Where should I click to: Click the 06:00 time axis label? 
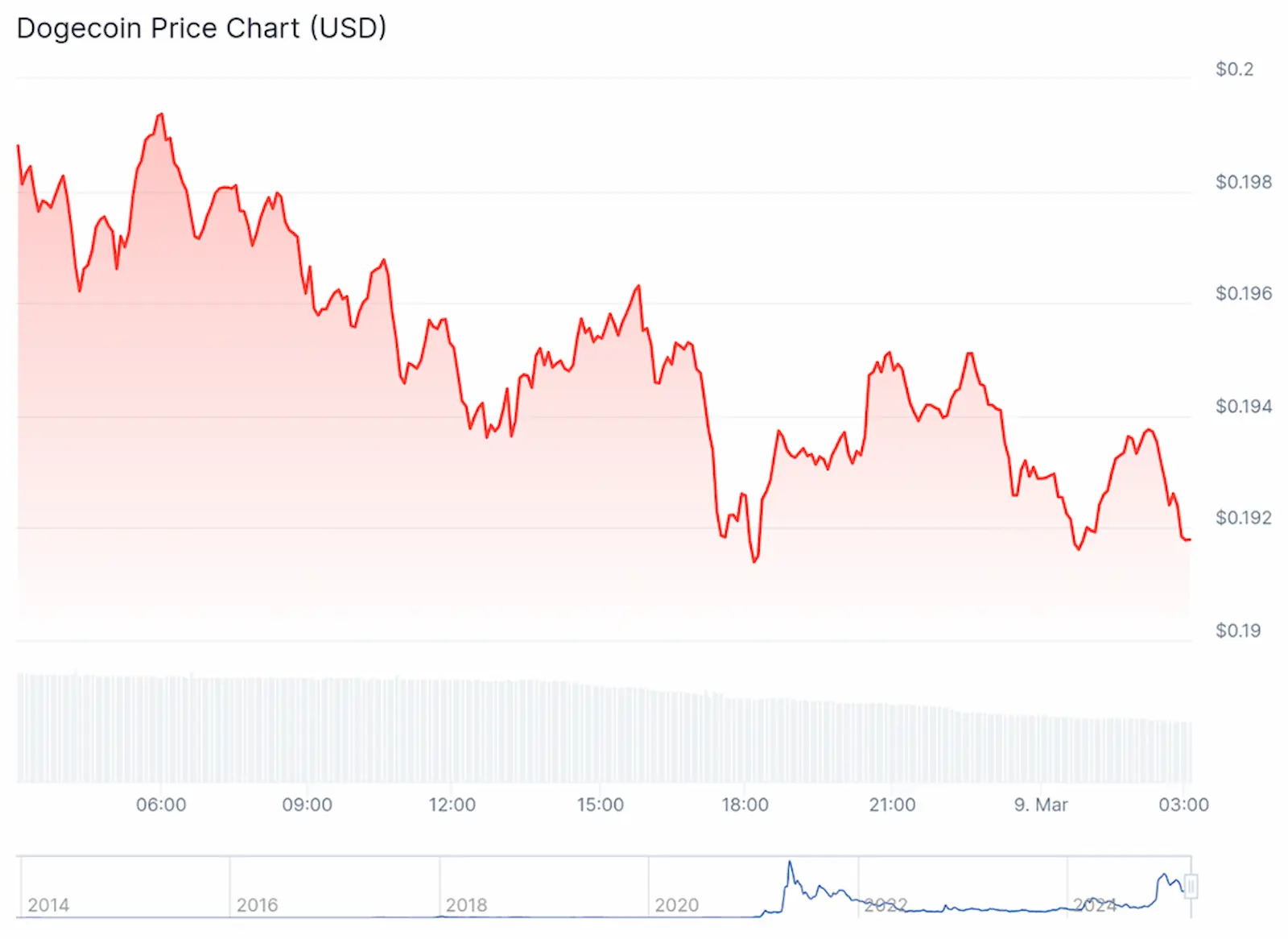(161, 805)
